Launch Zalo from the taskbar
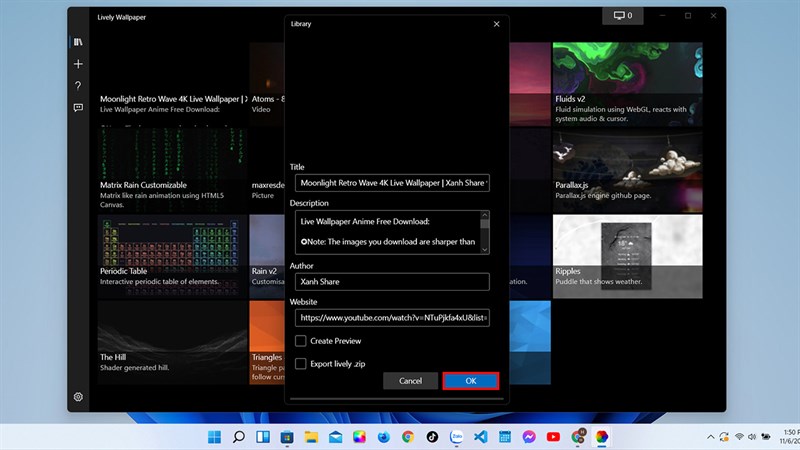The width and height of the screenshot is (800, 450). (x=456, y=437)
